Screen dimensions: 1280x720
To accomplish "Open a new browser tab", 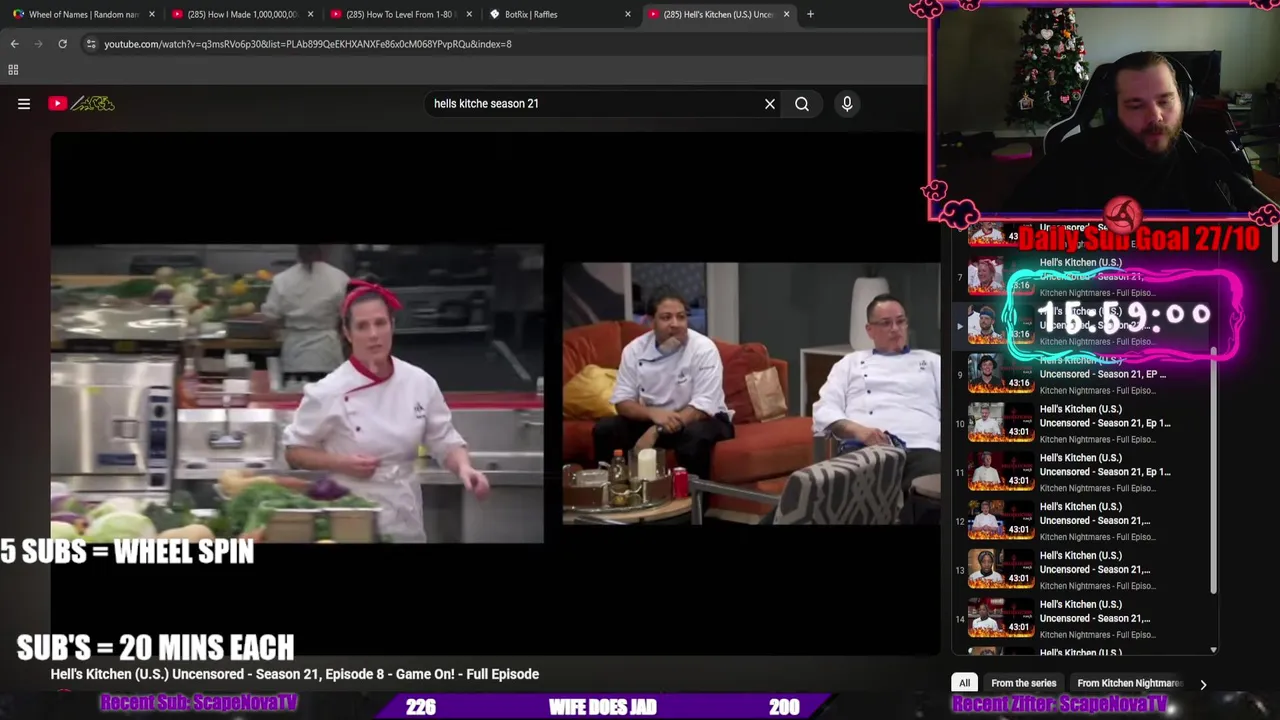I will point(810,14).
